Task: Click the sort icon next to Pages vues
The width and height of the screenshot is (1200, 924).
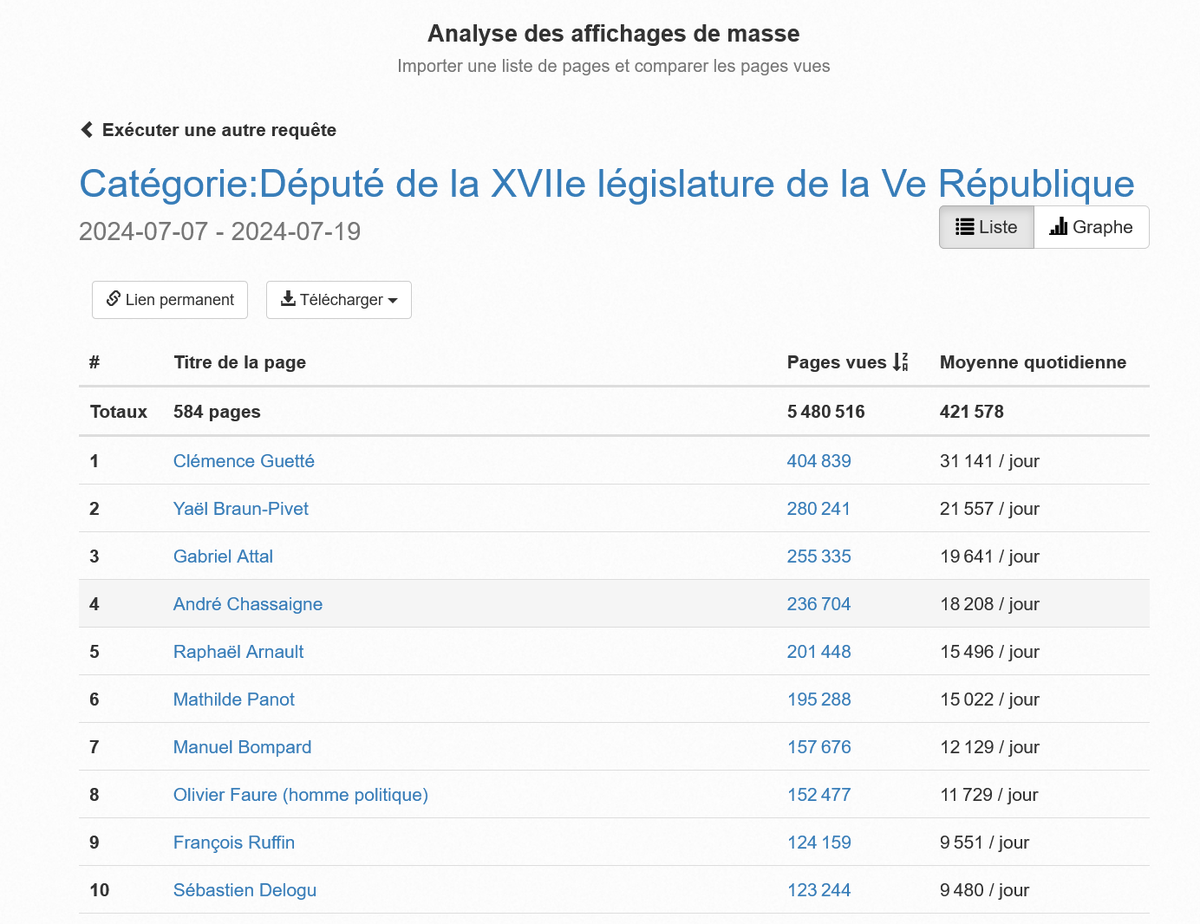Action: click(900, 362)
